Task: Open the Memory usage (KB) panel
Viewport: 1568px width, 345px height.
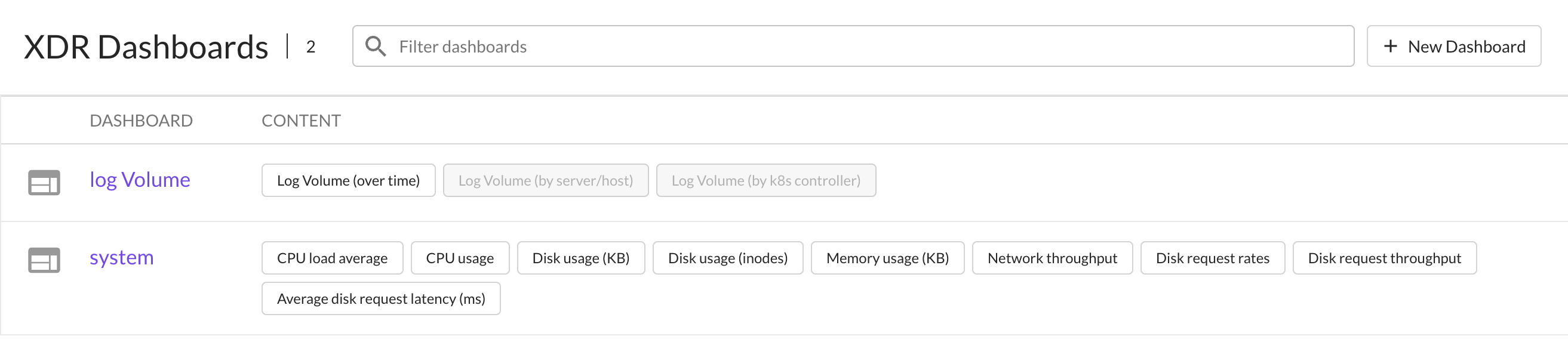Action: 887,258
